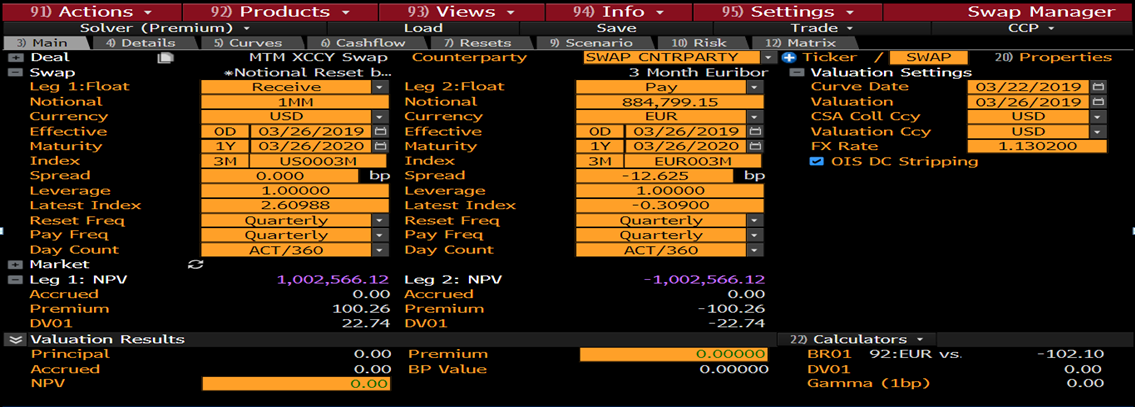Click the copy icon next to Deal

coord(166,58)
